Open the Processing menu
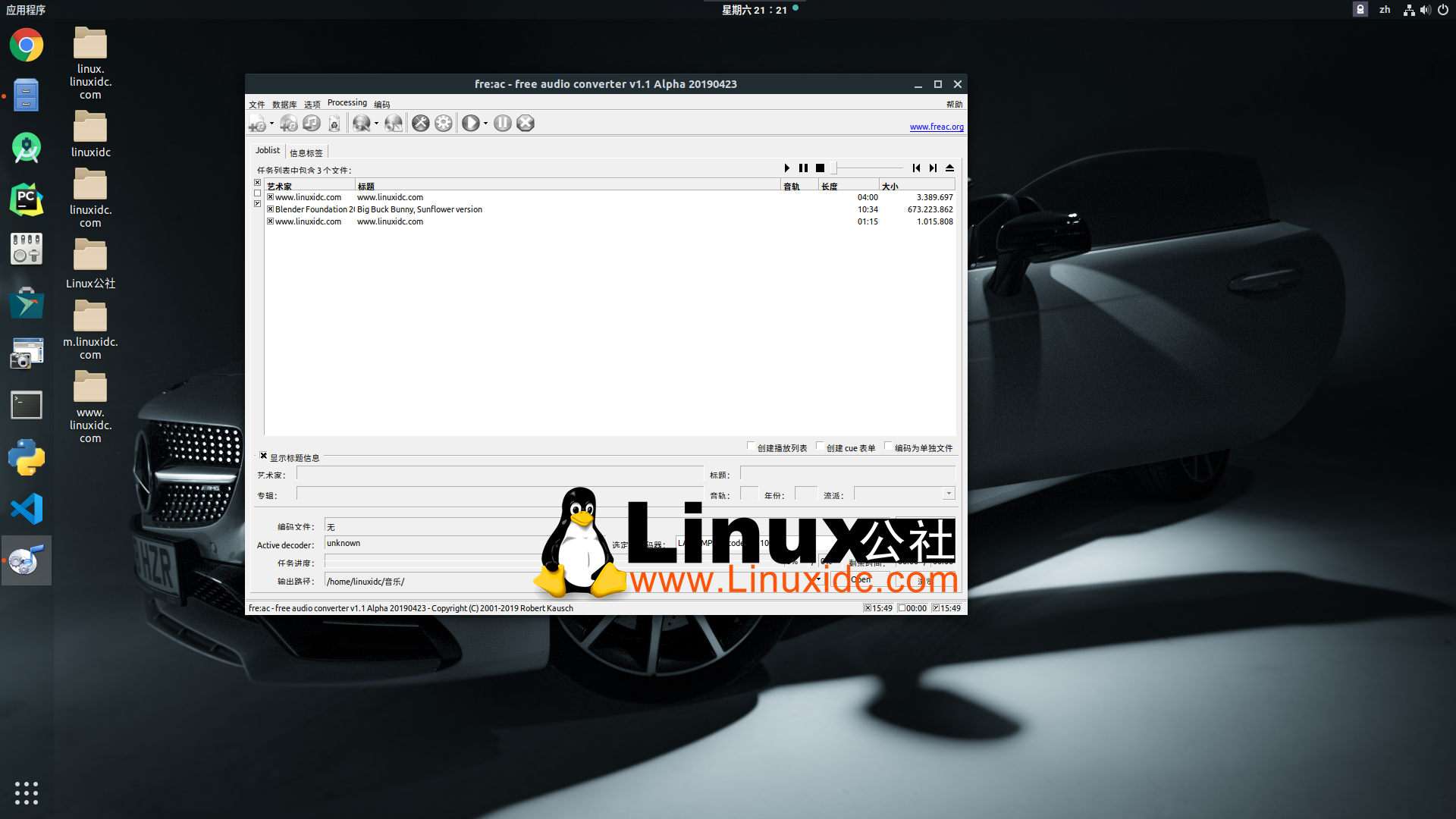 tap(347, 103)
